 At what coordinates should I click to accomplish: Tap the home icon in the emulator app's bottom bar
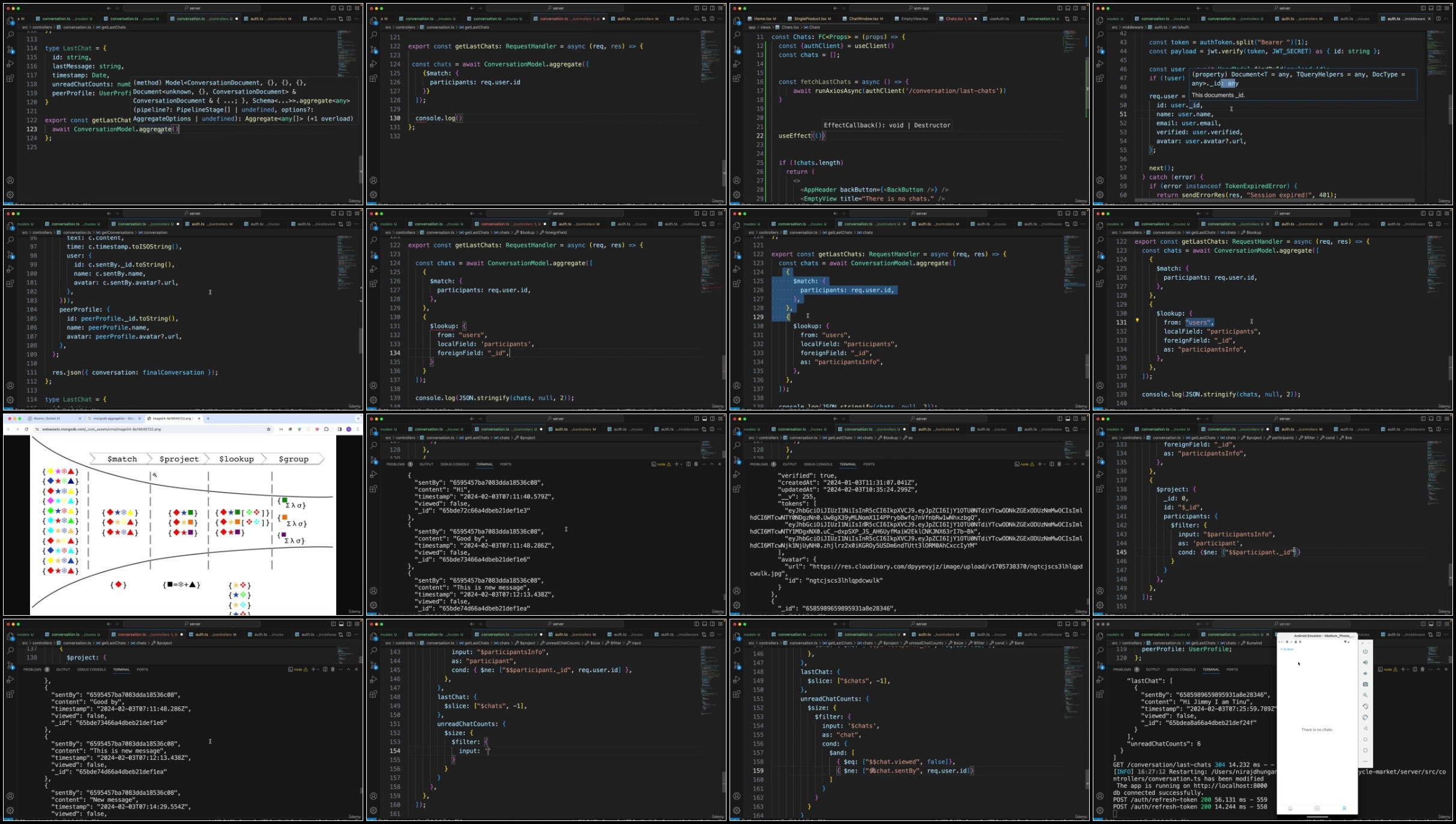click(x=1290, y=808)
